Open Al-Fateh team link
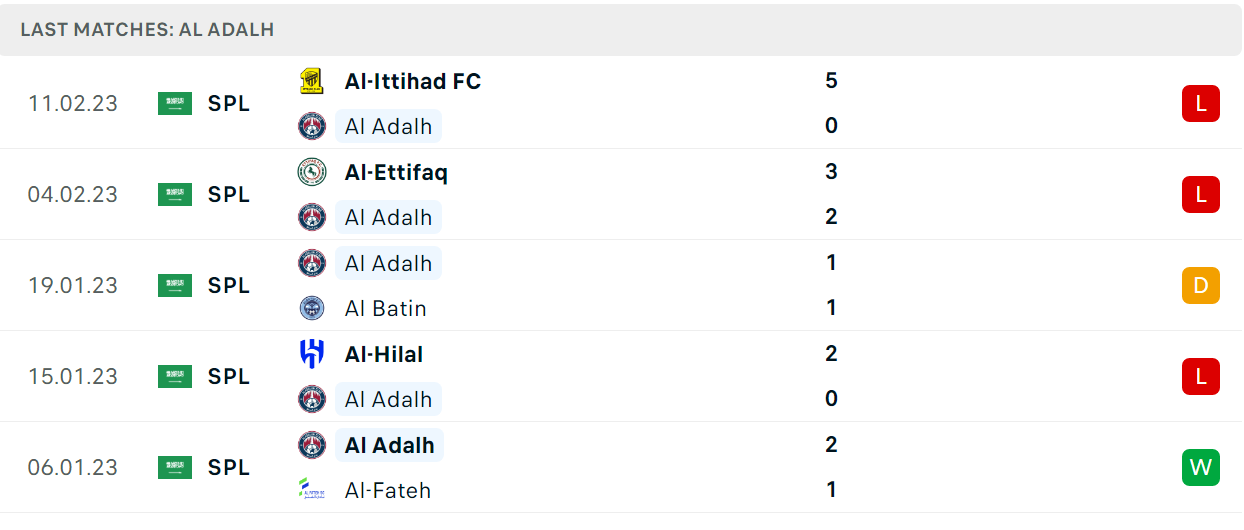The width and height of the screenshot is (1244, 530). click(x=388, y=490)
